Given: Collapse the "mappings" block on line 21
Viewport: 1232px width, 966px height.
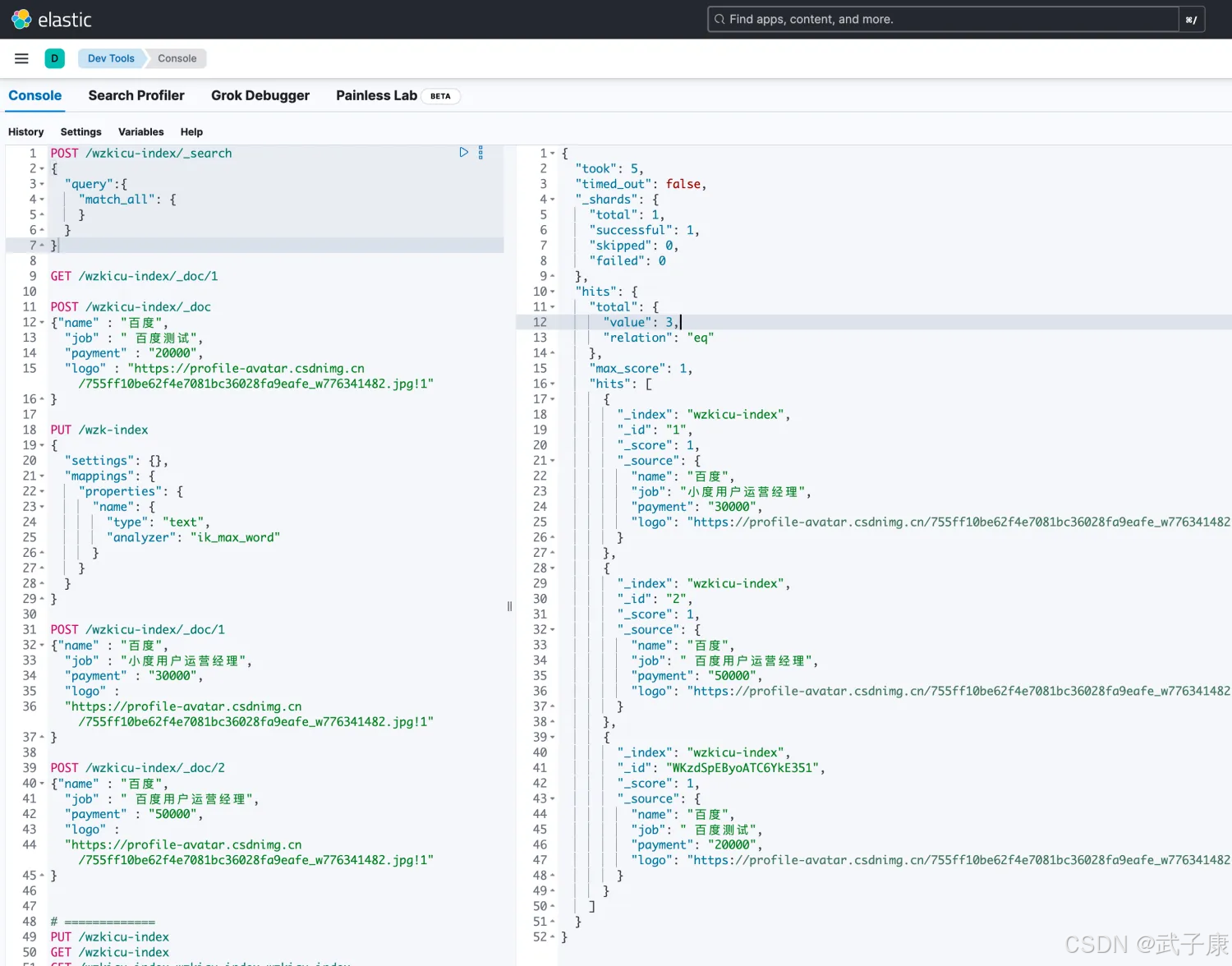Looking at the screenshot, I should tap(42, 476).
